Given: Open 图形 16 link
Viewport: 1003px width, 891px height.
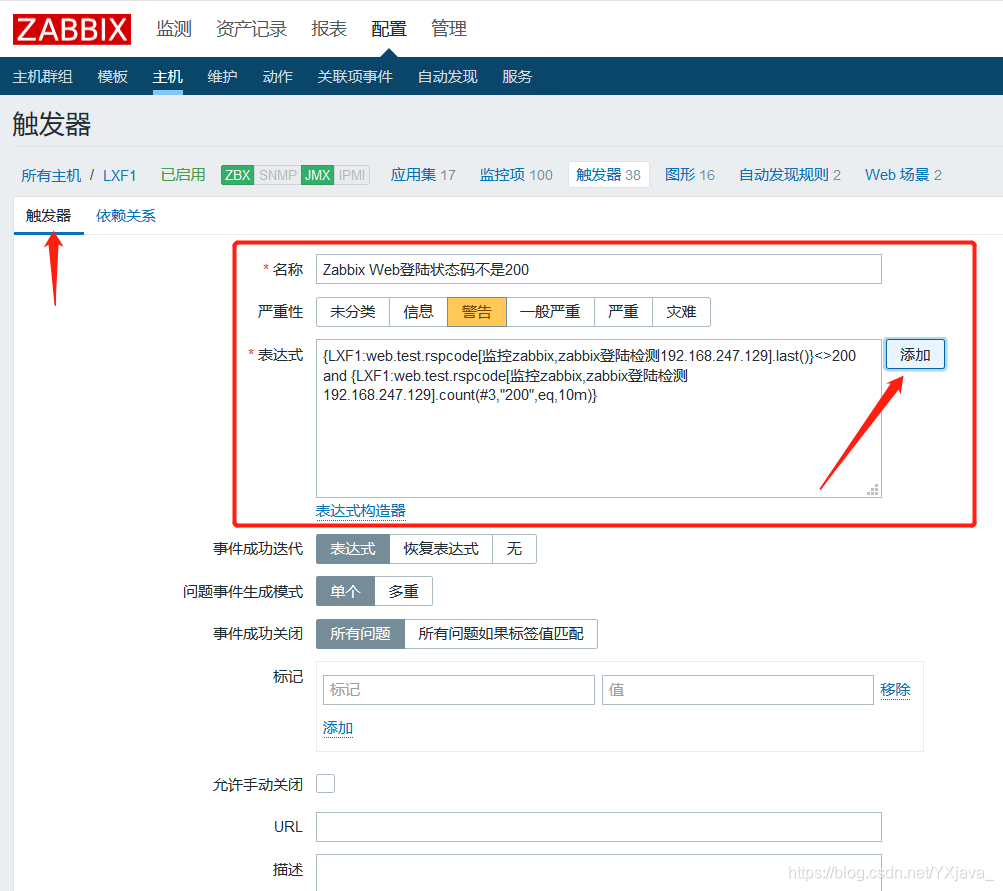Looking at the screenshot, I should [x=690, y=175].
